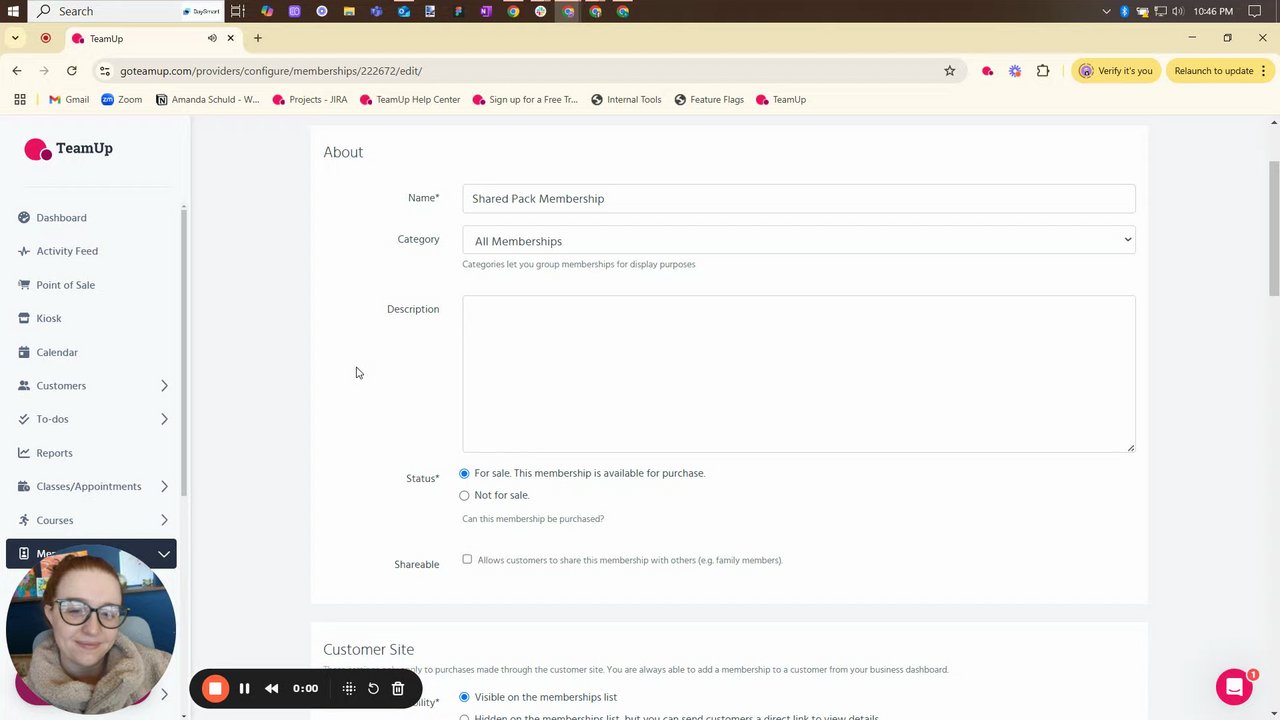Reload the page

point(72,71)
